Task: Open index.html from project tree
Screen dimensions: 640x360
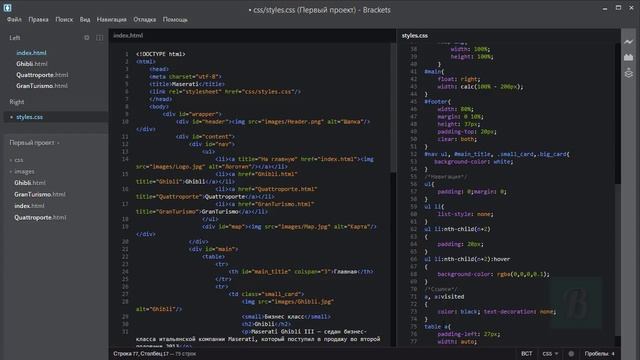Action: click(x=29, y=206)
